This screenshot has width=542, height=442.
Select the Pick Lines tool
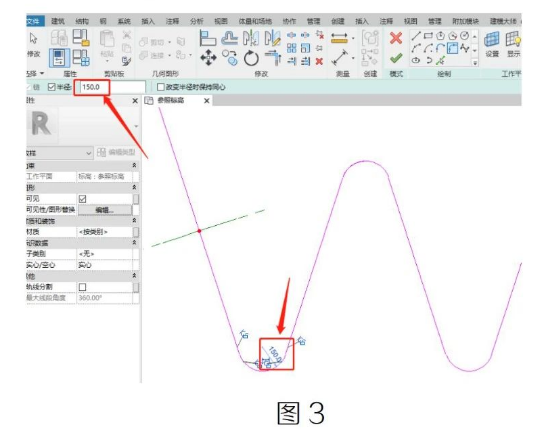point(440,60)
